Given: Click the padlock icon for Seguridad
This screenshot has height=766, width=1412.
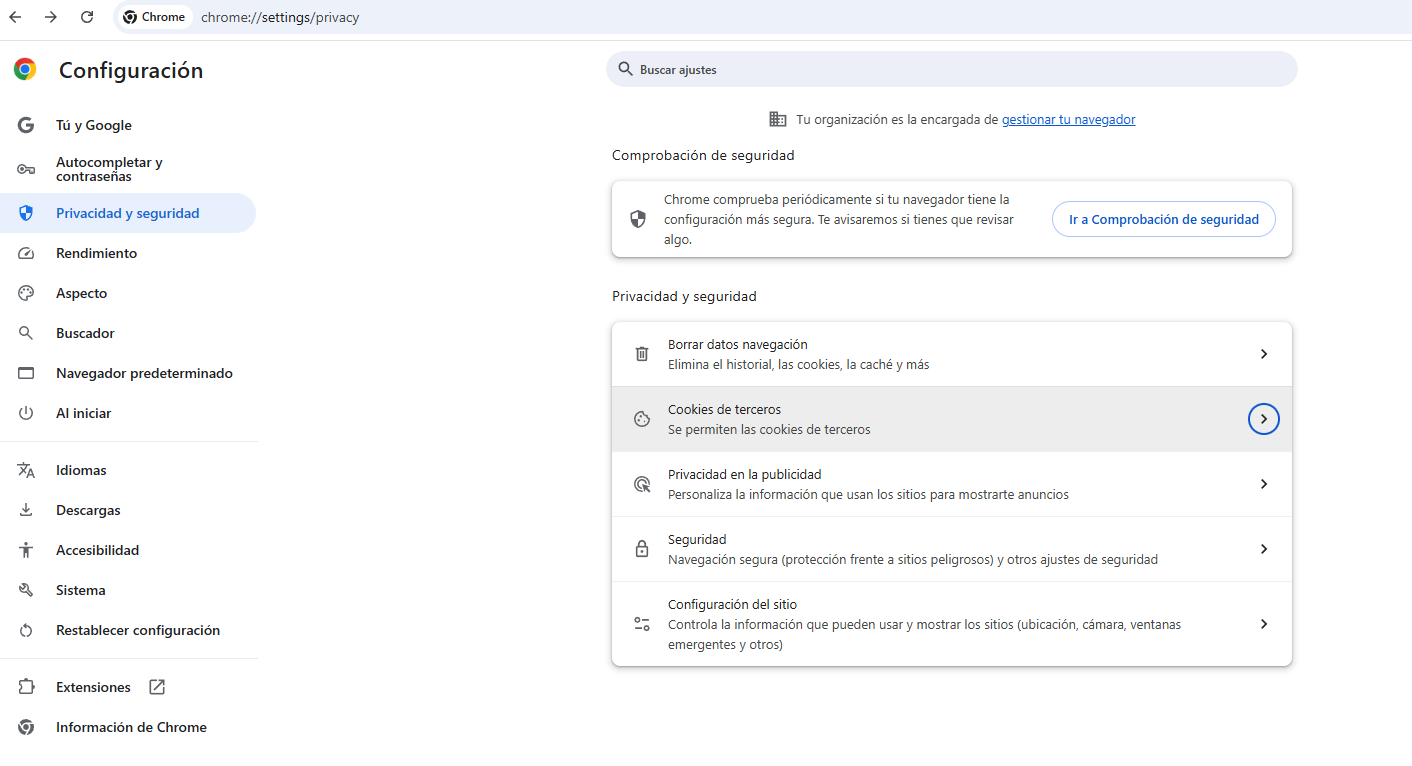Looking at the screenshot, I should point(642,549).
